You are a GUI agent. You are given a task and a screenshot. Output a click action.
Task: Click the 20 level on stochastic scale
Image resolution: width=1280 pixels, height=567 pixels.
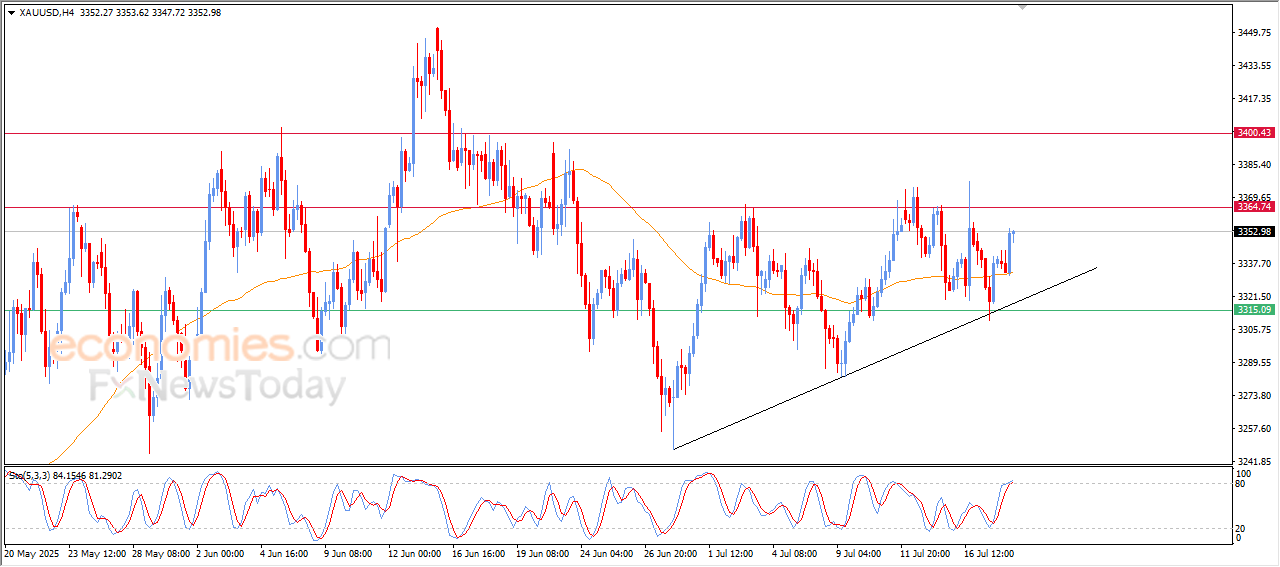point(1242,528)
